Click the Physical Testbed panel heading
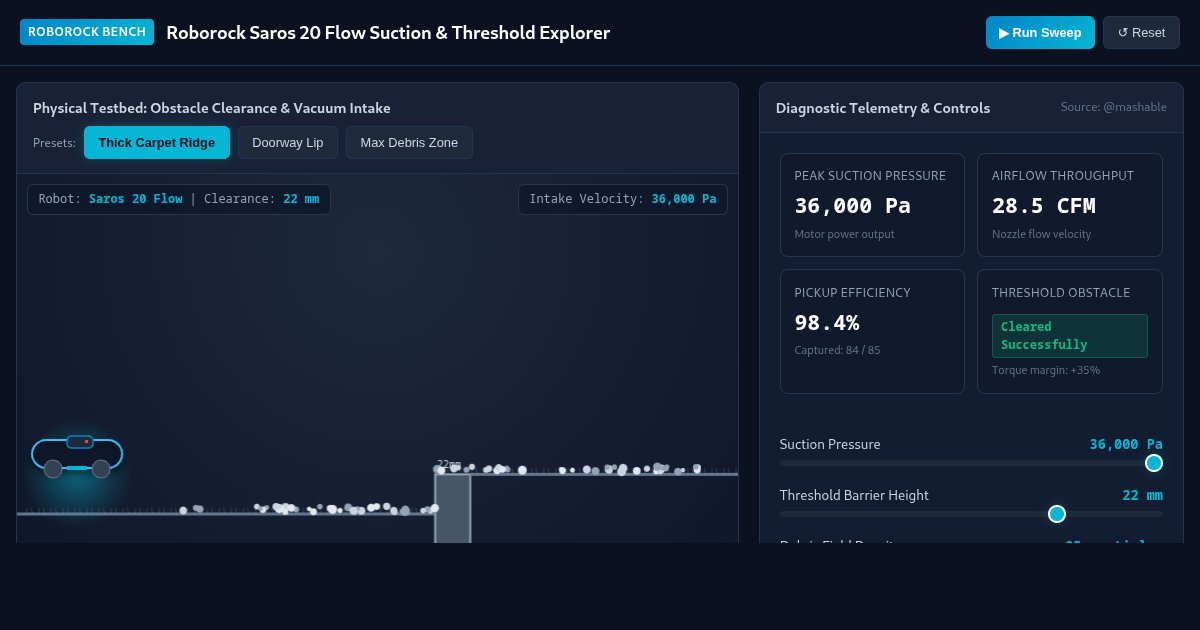Viewport: 1200px width, 630px height. [x=212, y=108]
